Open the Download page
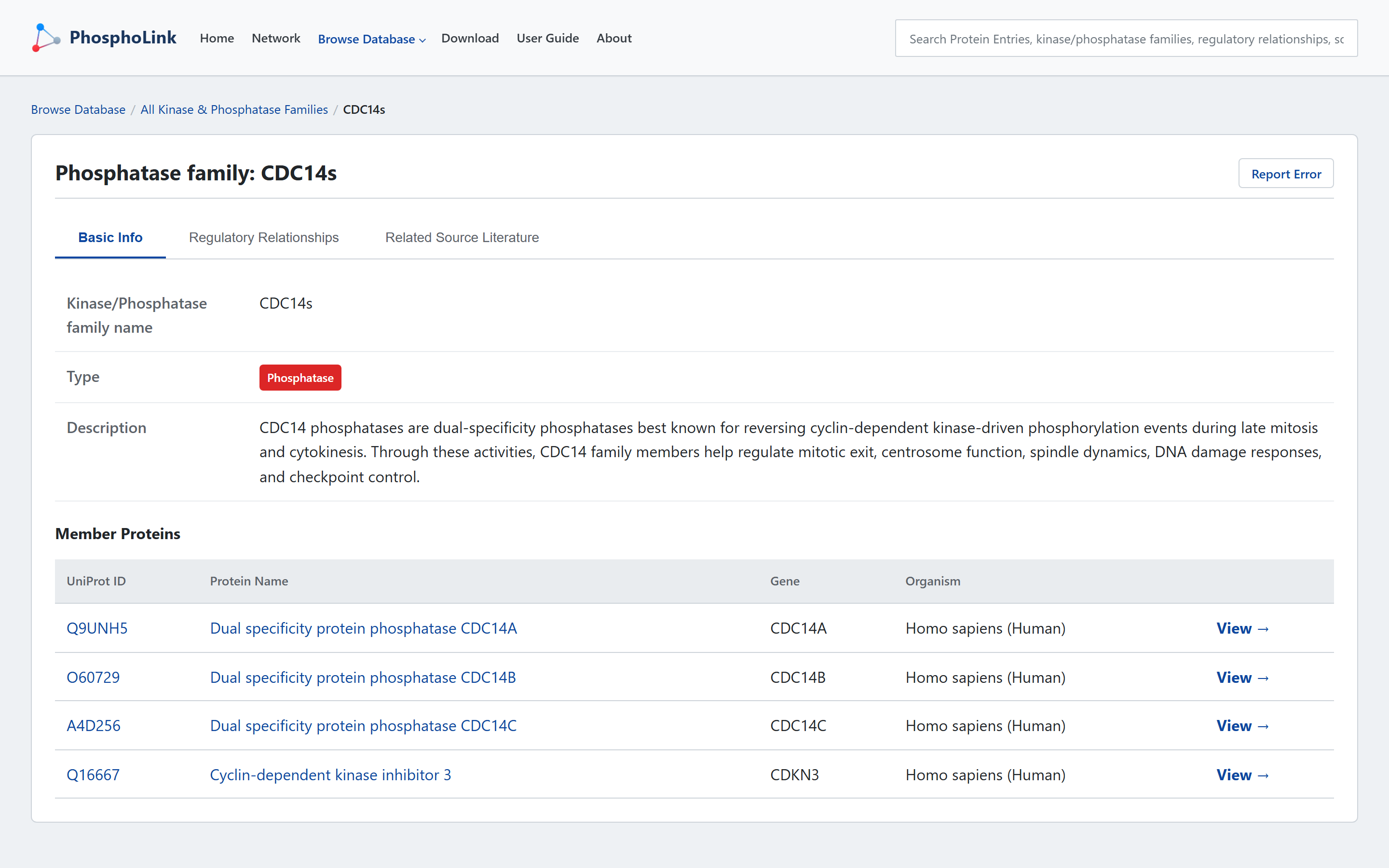The height and width of the screenshot is (868, 1389). point(470,39)
